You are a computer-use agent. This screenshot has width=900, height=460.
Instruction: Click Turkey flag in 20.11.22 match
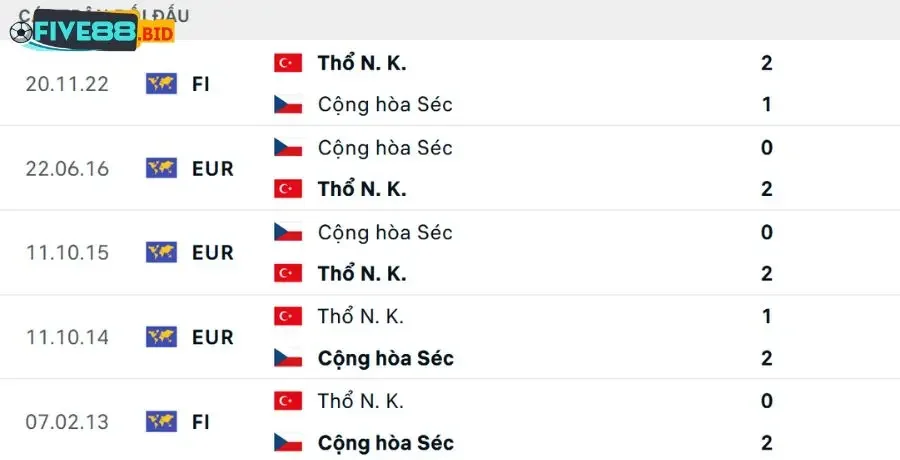point(288,63)
